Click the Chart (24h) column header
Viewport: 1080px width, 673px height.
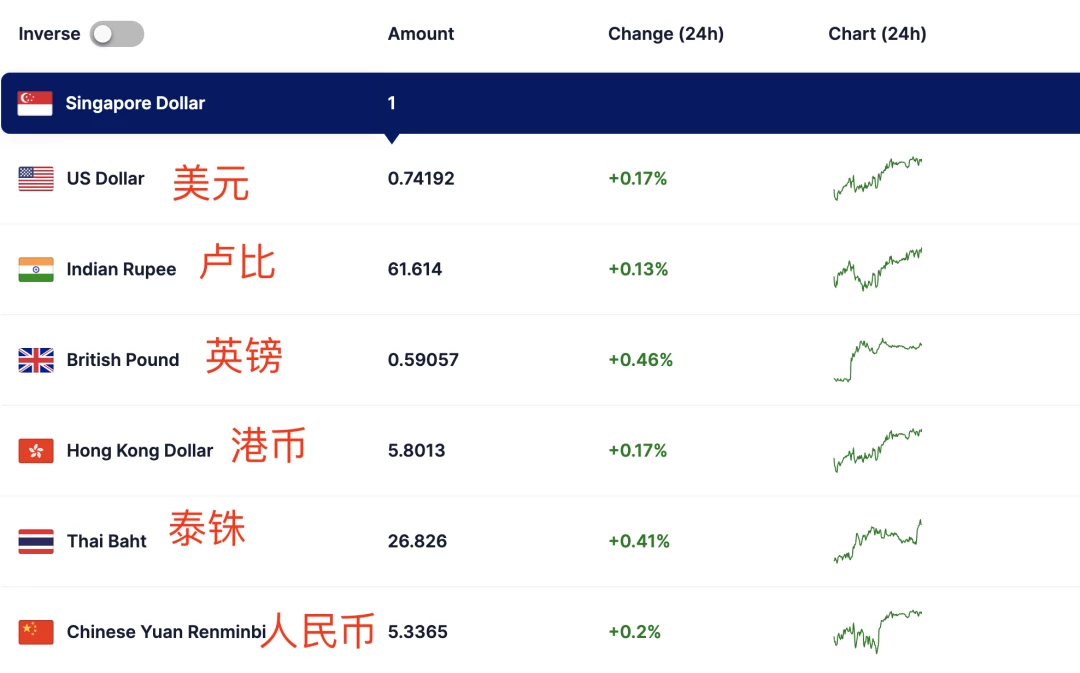[x=877, y=34]
